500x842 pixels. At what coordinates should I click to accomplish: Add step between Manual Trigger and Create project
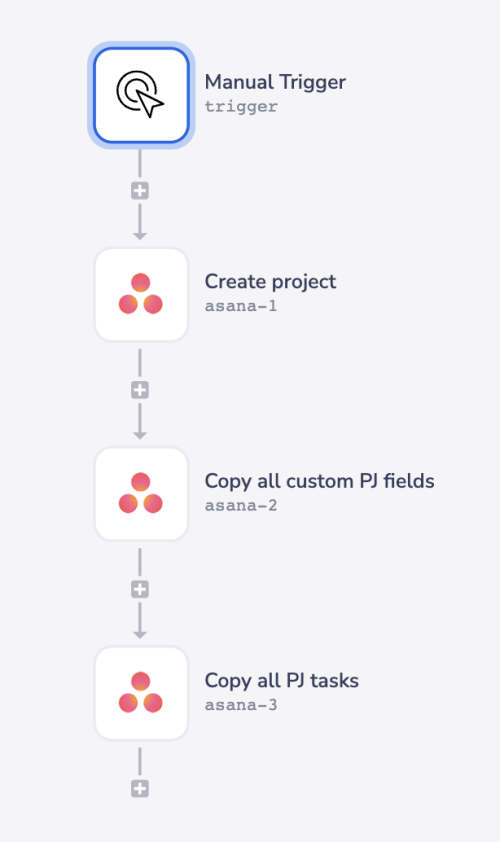[x=140, y=191]
